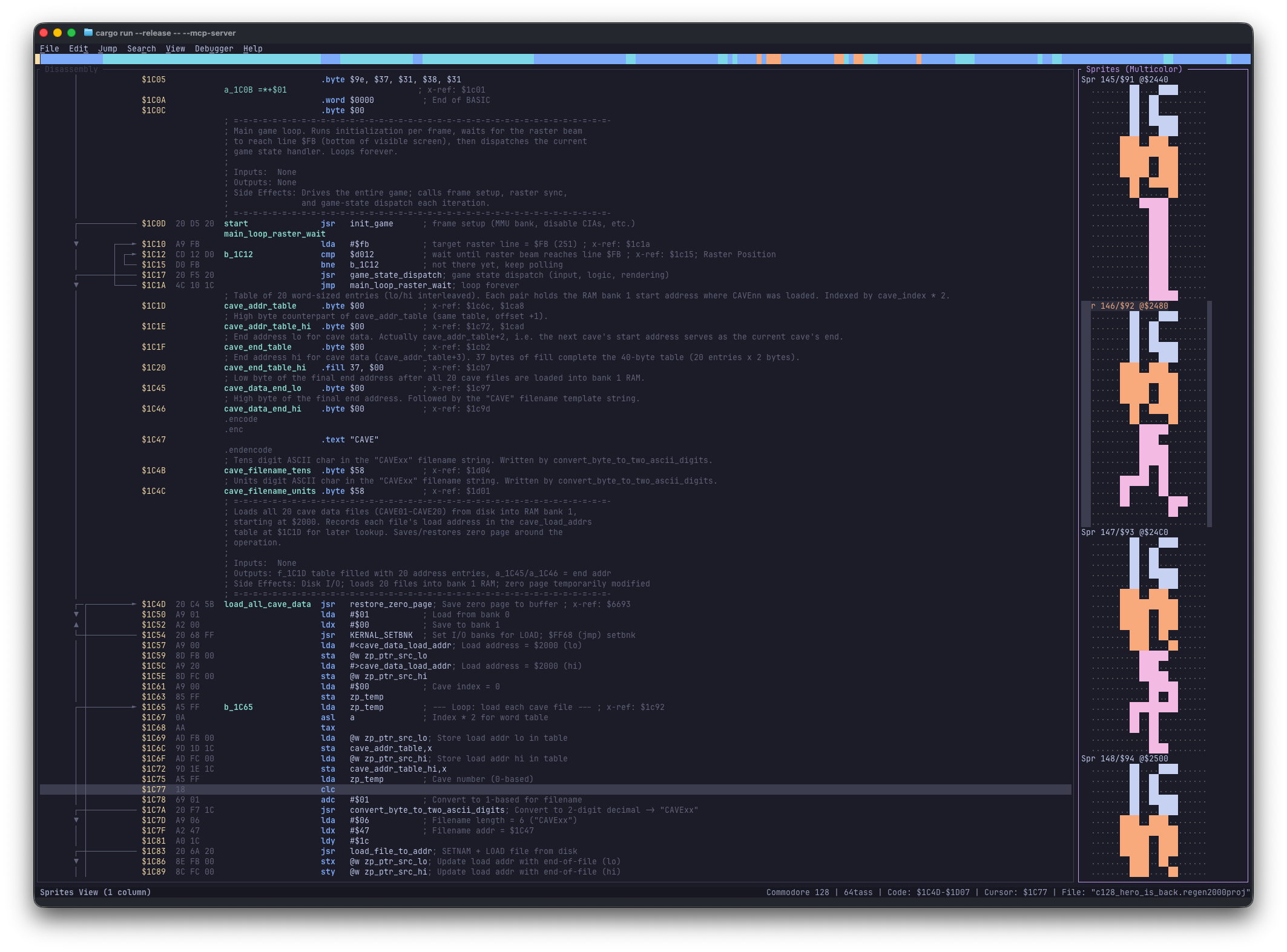Open the Help menu

(252, 48)
